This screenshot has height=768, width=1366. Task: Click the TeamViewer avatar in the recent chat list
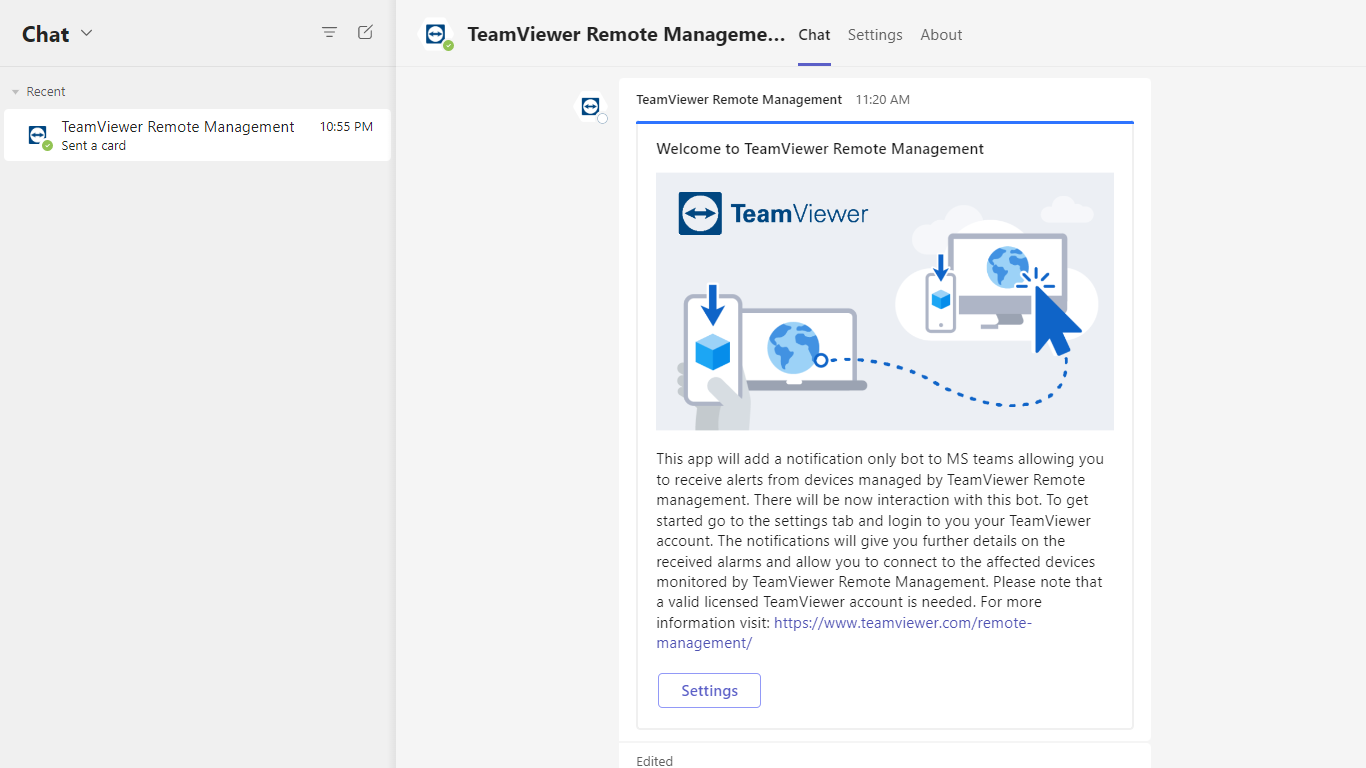38,135
